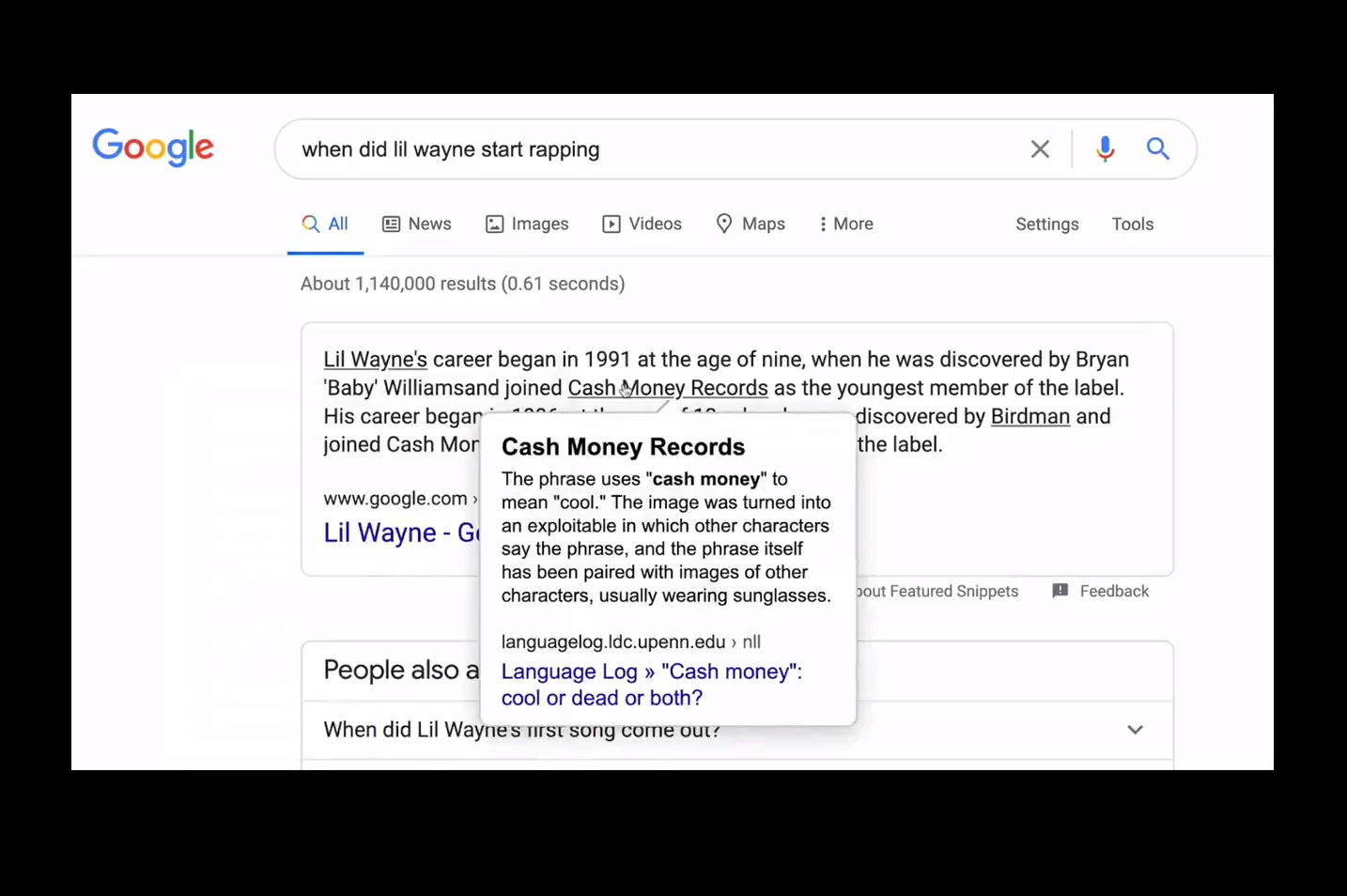Click the News tab newspaper icon

(x=393, y=224)
